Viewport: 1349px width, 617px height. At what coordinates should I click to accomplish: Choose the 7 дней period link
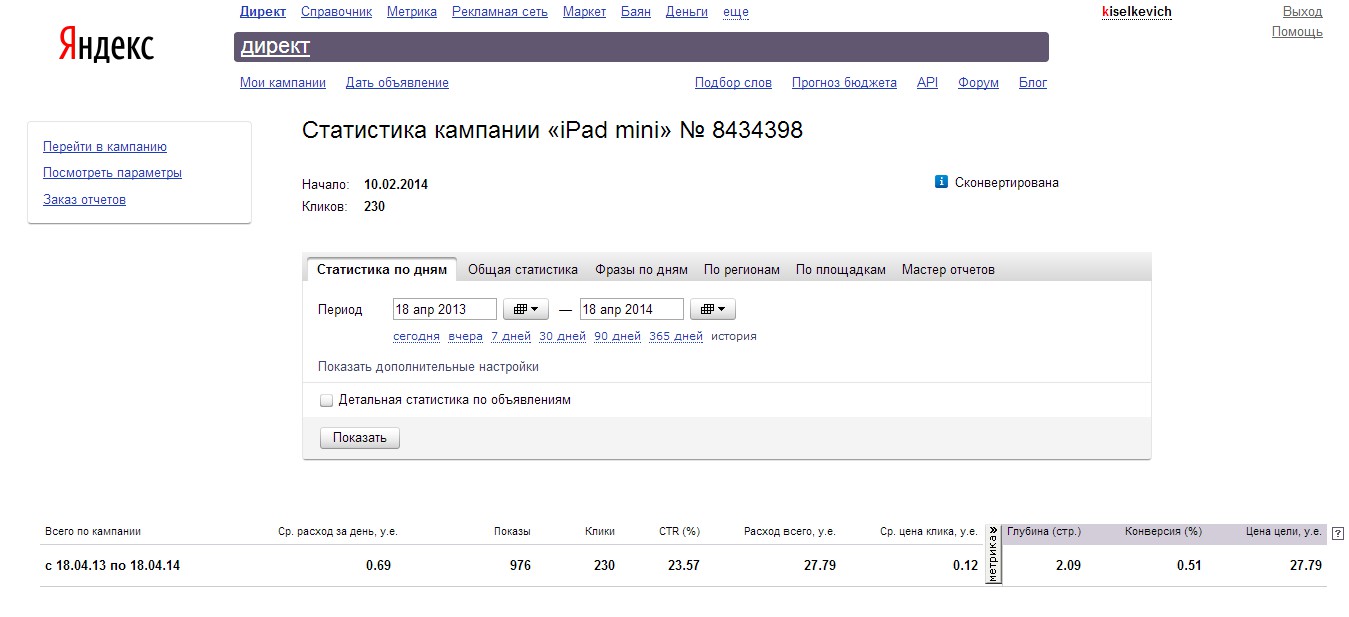click(x=511, y=336)
